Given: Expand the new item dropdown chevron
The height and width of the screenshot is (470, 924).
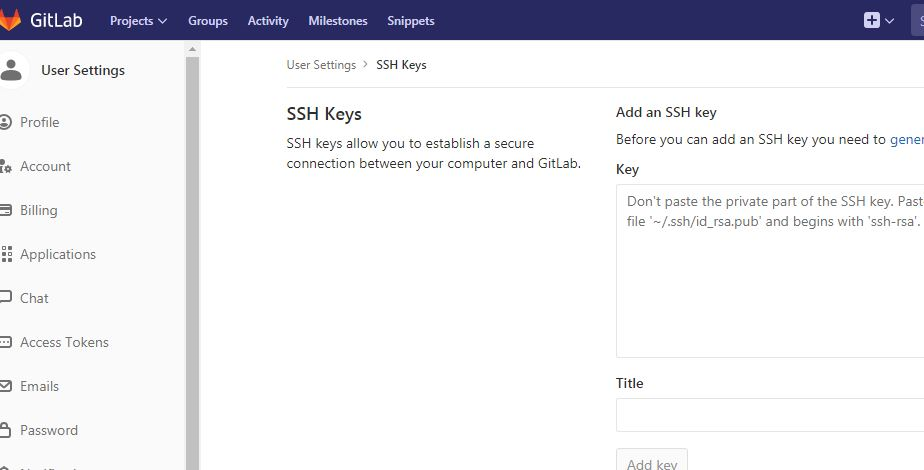Looking at the screenshot, I should (x=889, y=20).
